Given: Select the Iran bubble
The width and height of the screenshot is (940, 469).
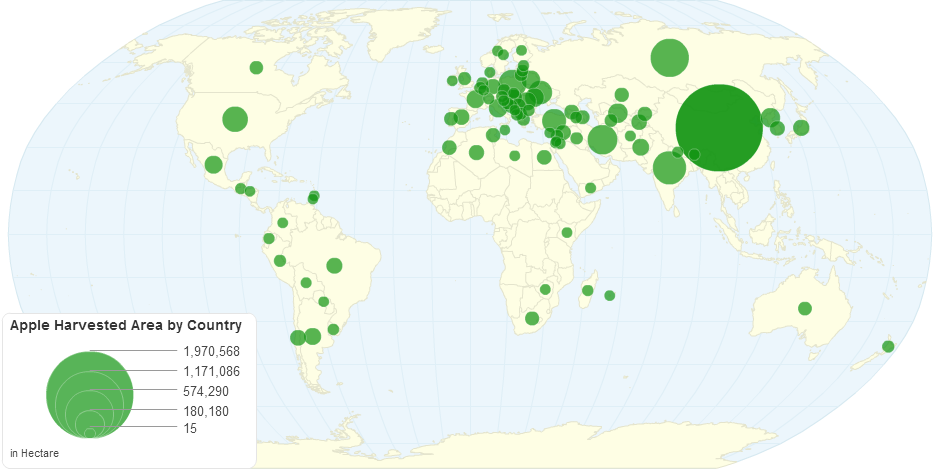Looking at the screenshot, I should point(602,138).
